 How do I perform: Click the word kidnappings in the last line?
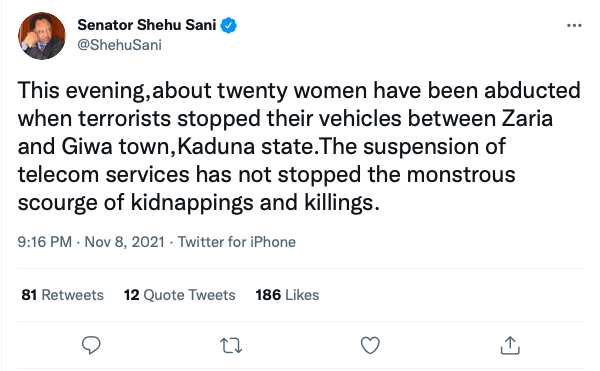coord(192,202)
